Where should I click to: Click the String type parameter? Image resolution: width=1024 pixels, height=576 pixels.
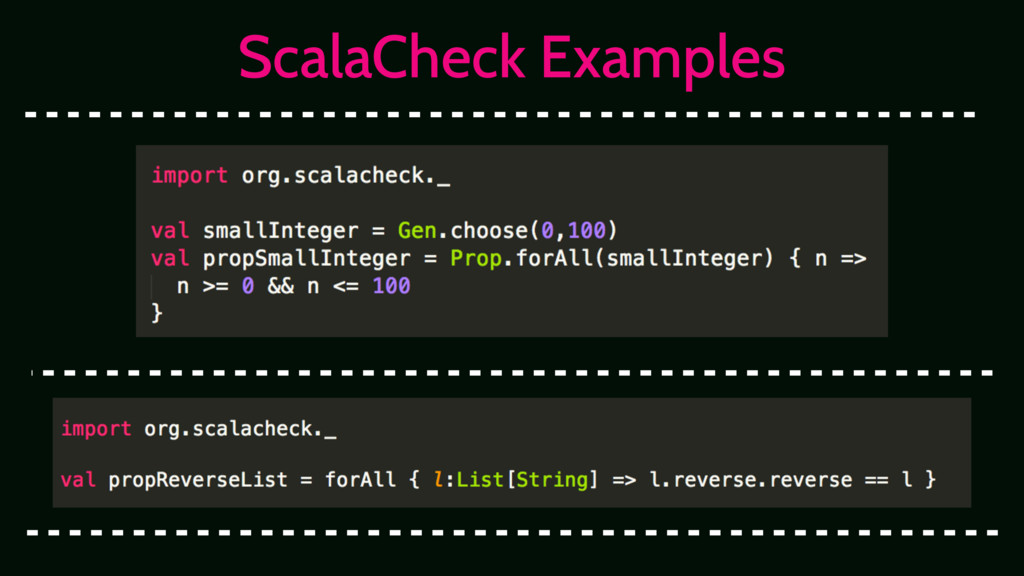(553, 480)
